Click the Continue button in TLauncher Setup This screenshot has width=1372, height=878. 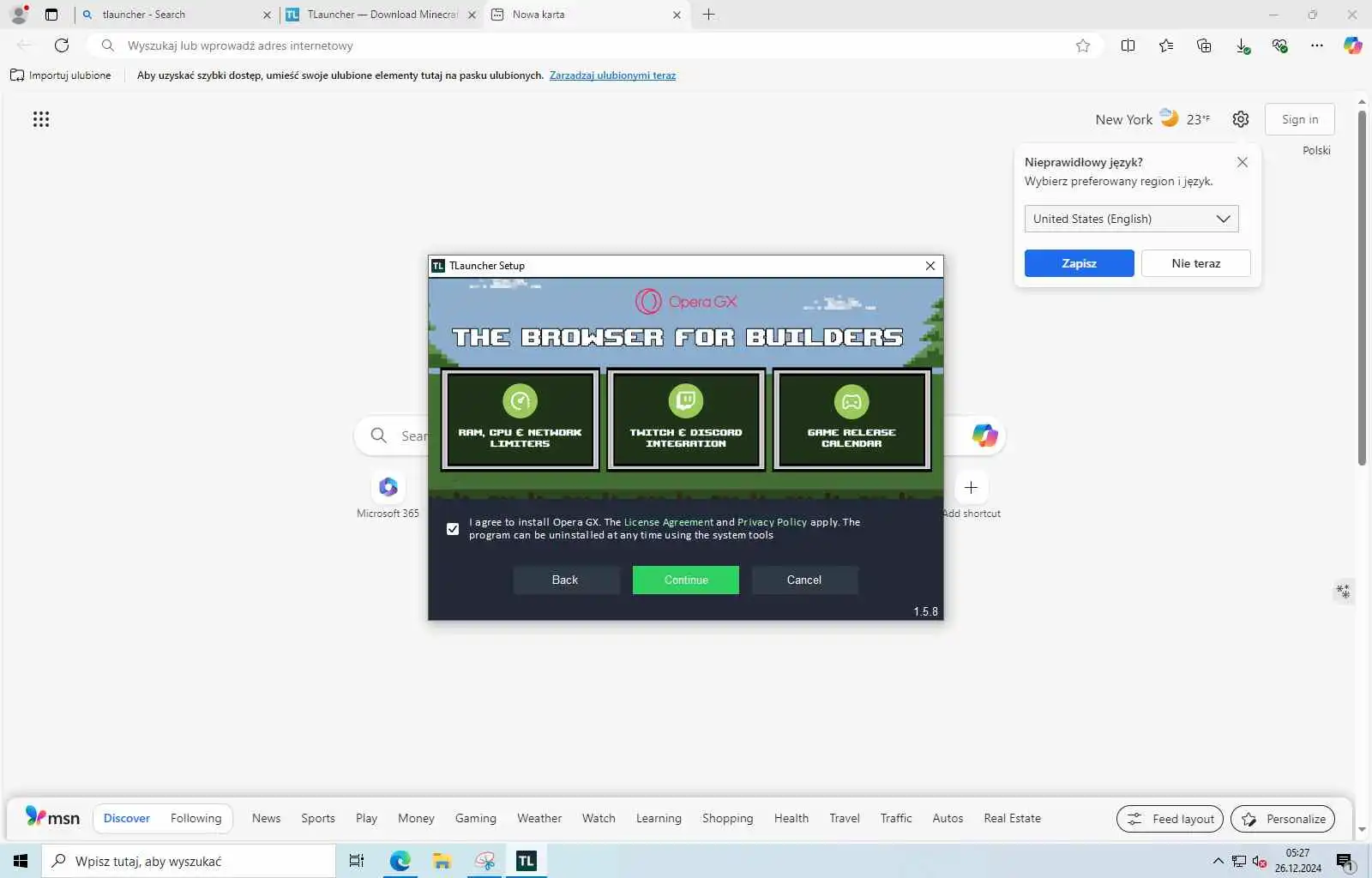pyautogui.click(x=686, y=580)
